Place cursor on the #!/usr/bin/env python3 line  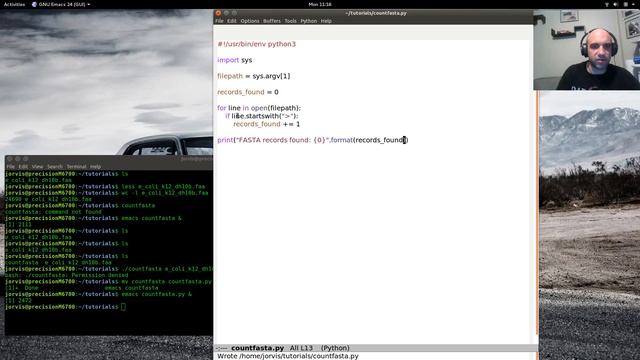pyautogui.click(x=257, y=44)
